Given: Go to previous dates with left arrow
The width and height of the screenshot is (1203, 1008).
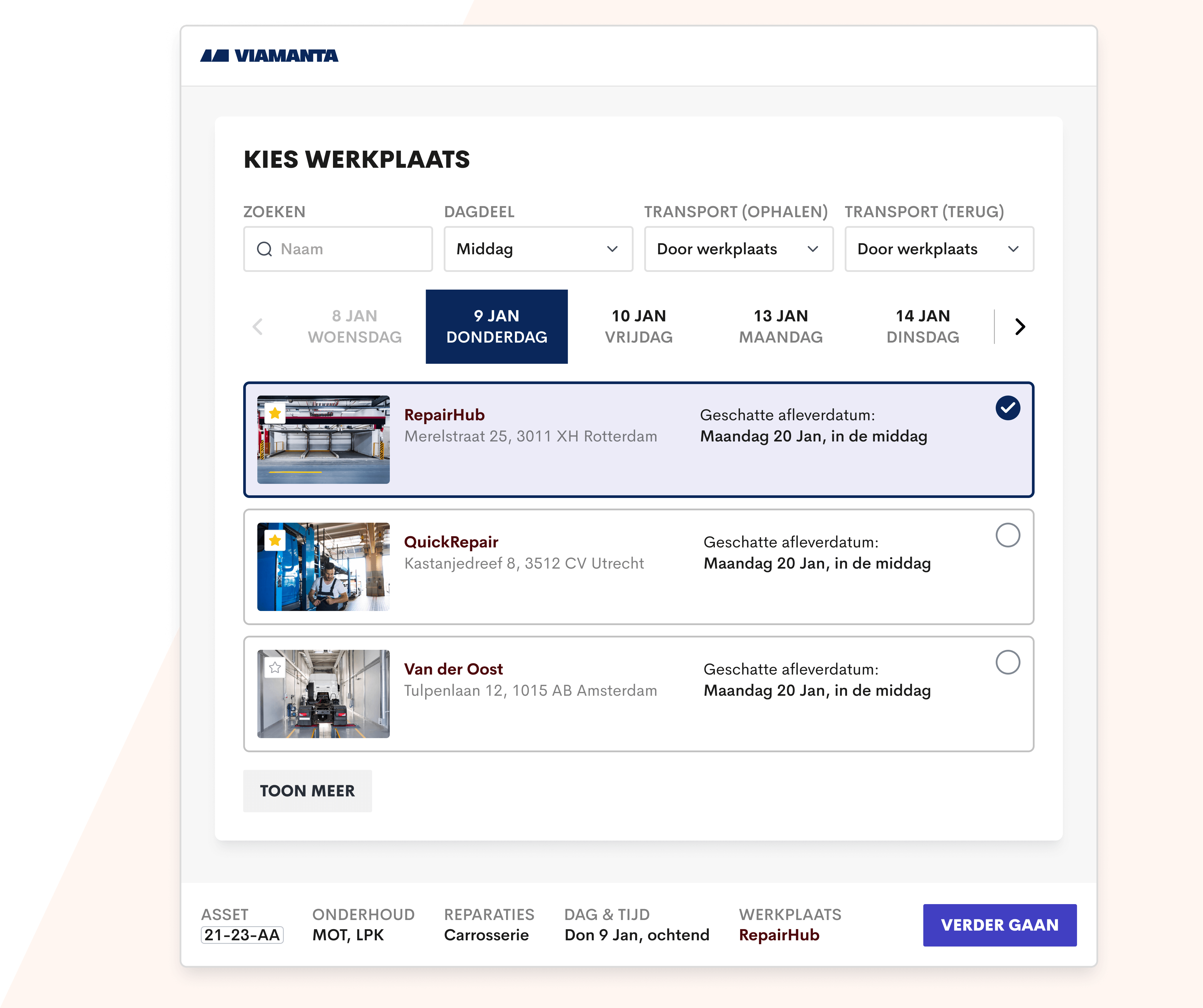Looking at the screenshot, I should point(258,326).
